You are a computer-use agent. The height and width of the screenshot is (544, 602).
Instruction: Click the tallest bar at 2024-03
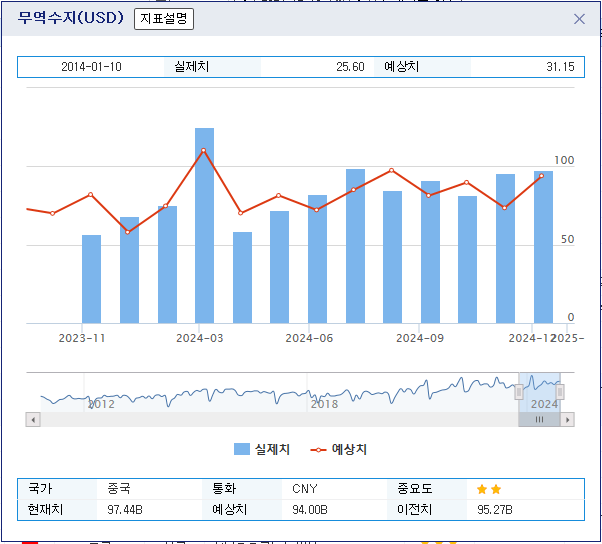[x=204, y=226]
